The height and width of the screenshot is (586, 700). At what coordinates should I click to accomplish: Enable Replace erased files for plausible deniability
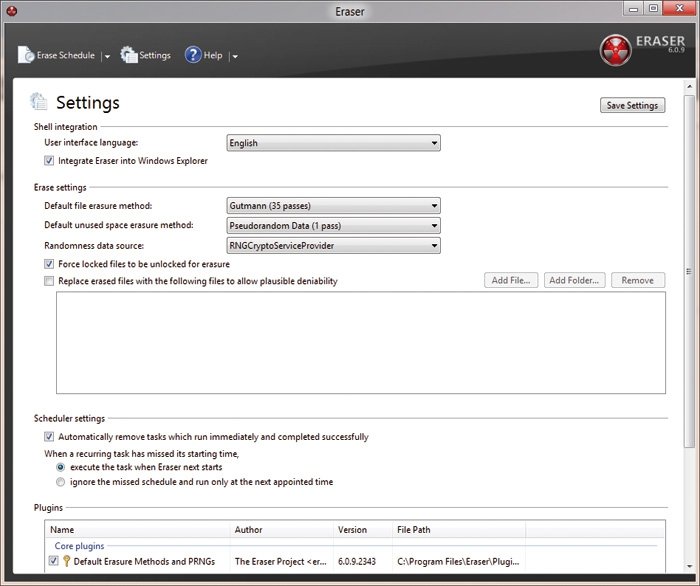[49, 281]
